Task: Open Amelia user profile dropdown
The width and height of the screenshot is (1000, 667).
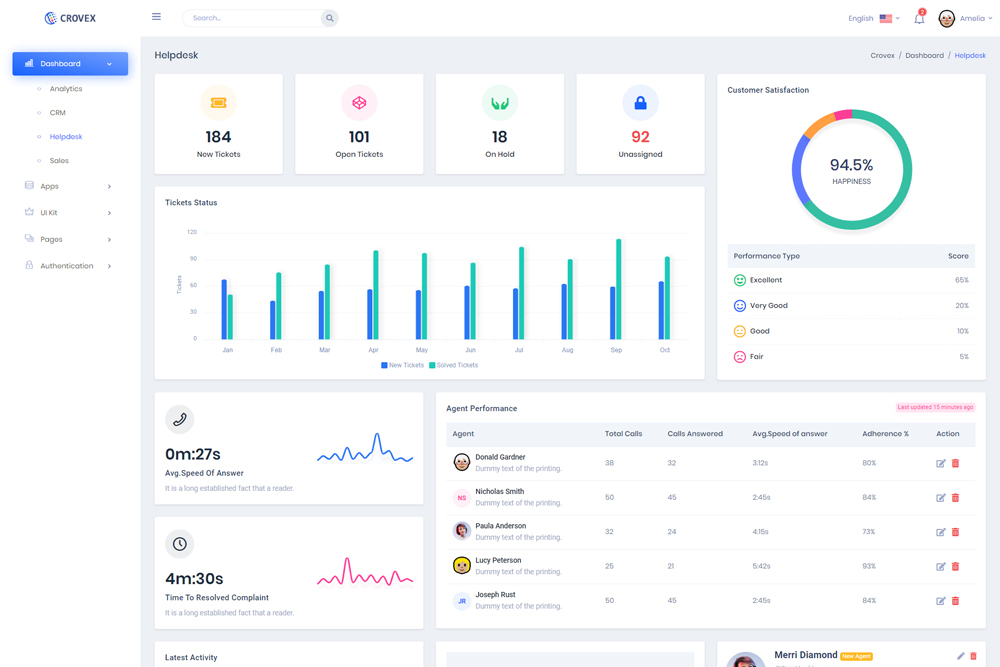Action: coord(965,18)
